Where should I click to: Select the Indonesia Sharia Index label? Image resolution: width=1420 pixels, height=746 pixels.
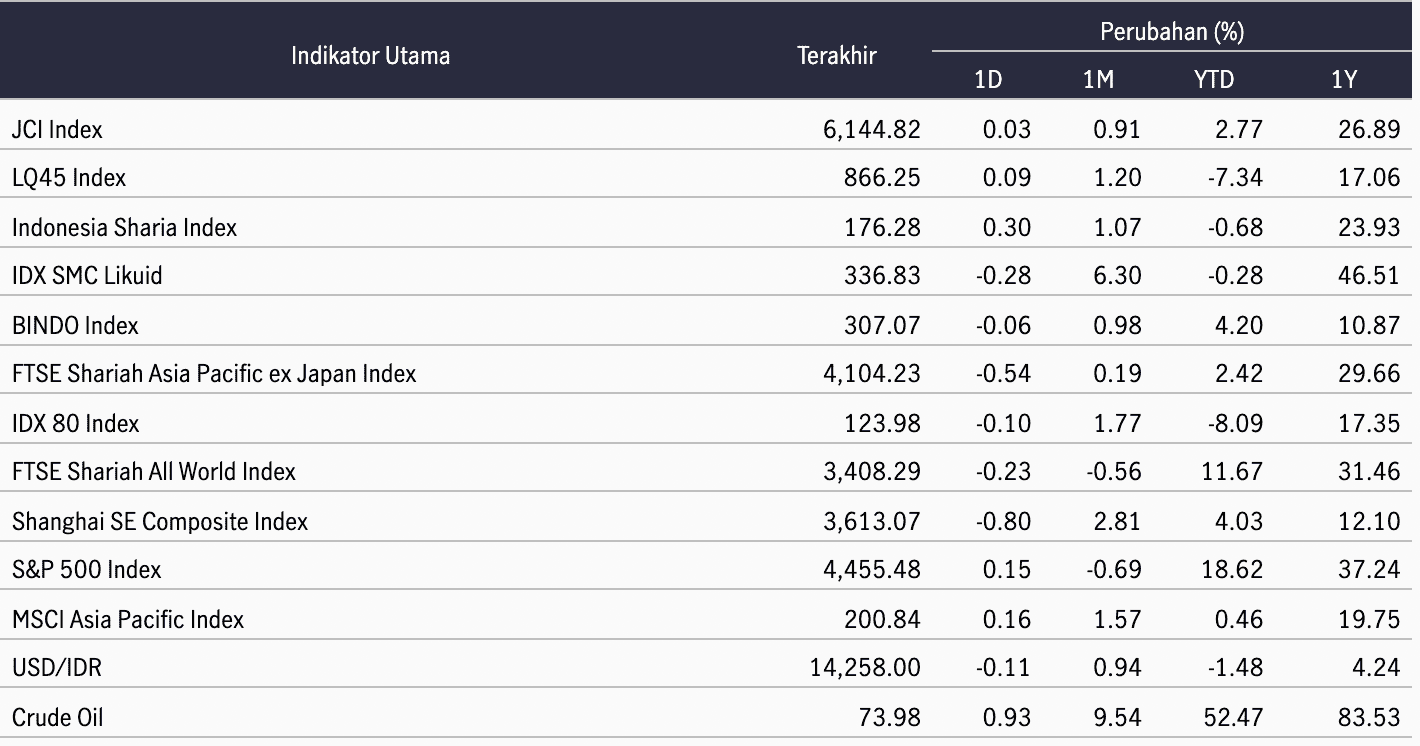pyautogui.click(x=124, y=227)
